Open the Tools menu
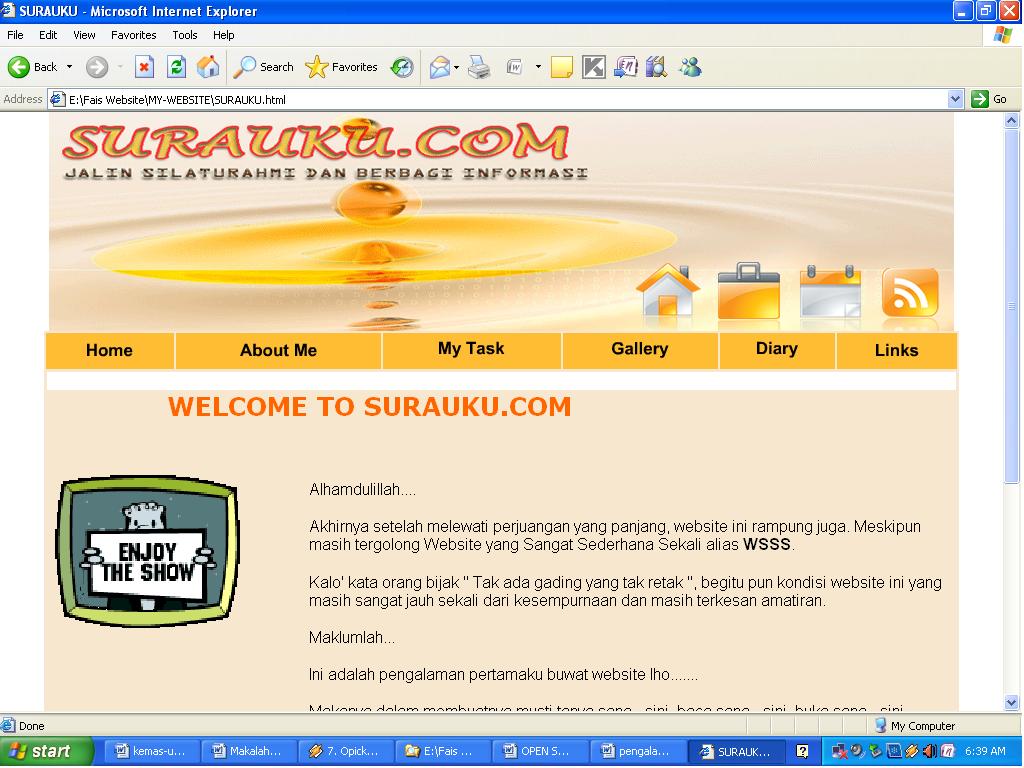The height and width of the screenshot is (768, 1024). (185, 35)
